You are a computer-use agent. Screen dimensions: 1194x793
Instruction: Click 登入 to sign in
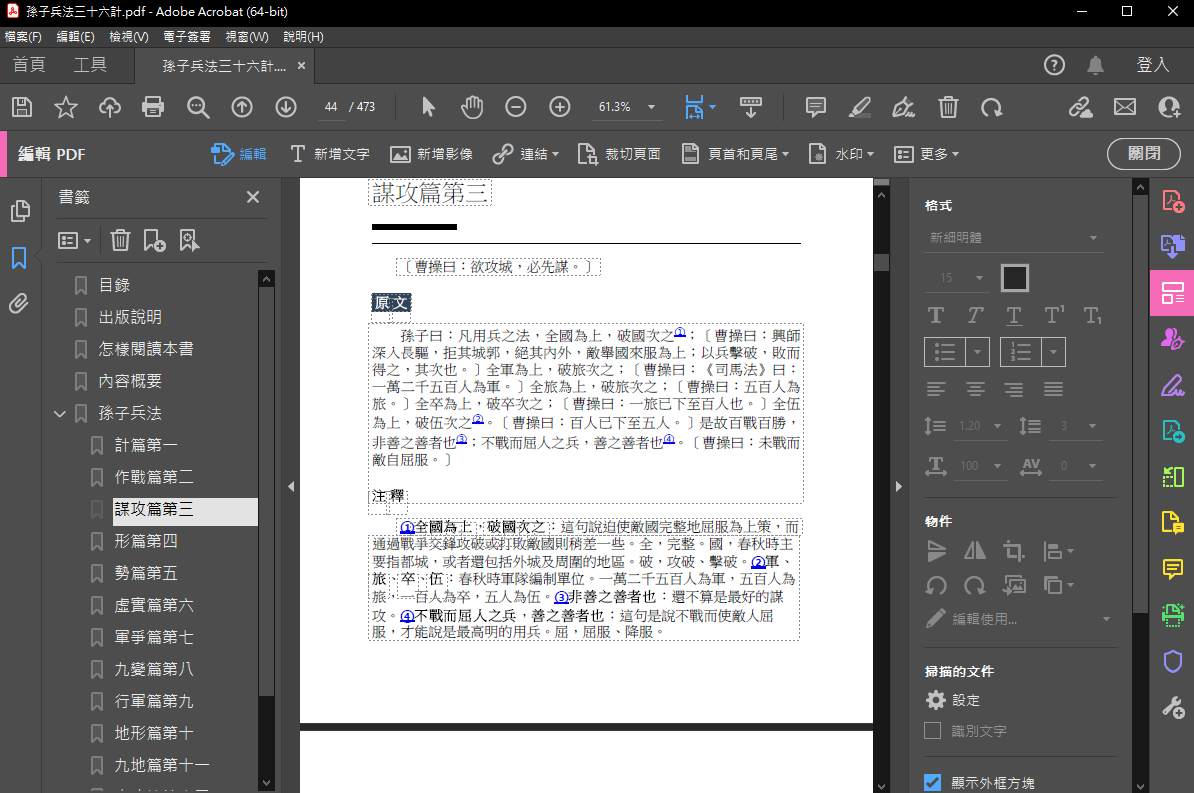point(1152,65)
